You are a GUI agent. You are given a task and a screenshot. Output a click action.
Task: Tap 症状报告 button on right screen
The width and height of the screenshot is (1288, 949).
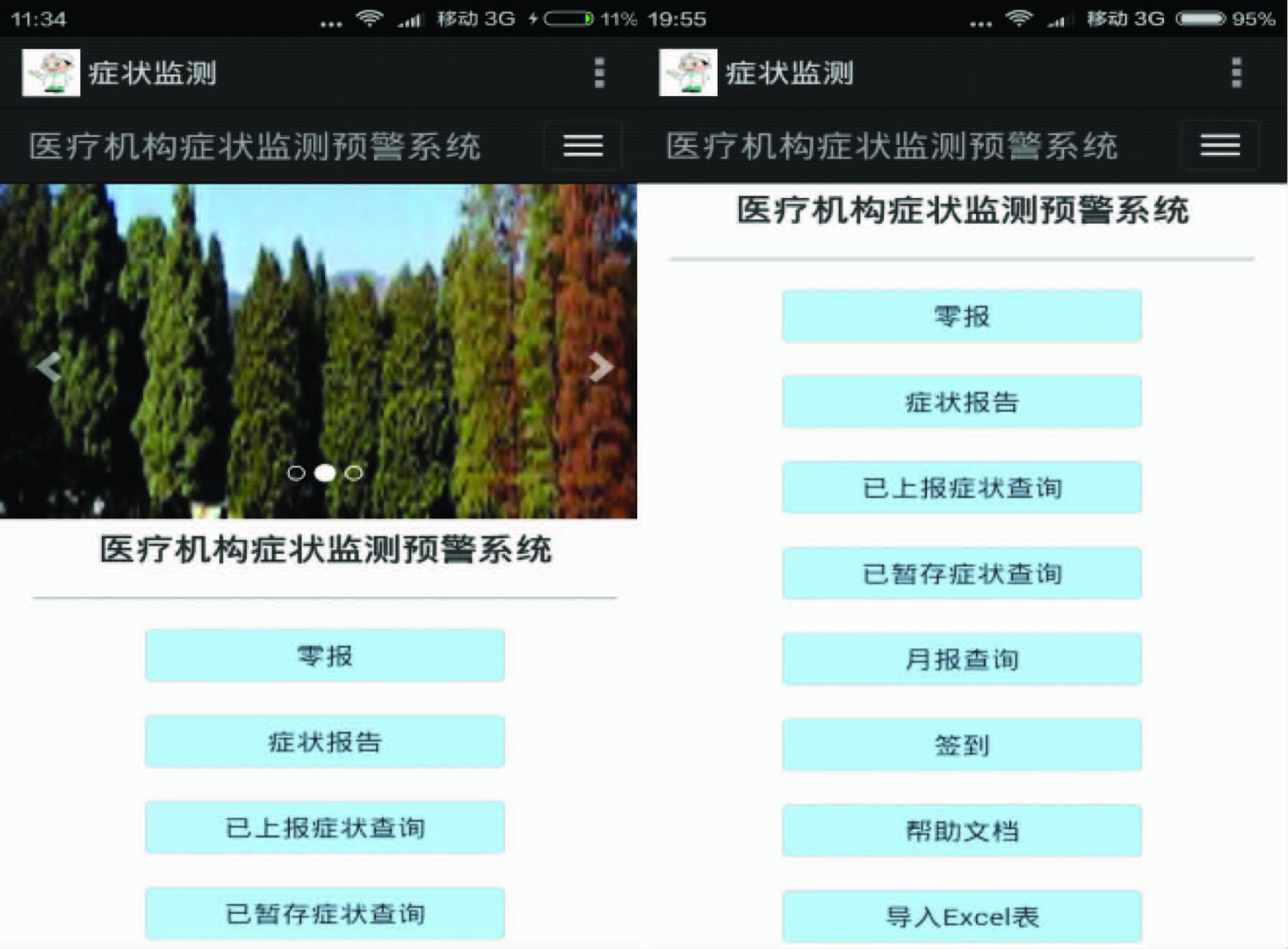click(x=962, y=402)
